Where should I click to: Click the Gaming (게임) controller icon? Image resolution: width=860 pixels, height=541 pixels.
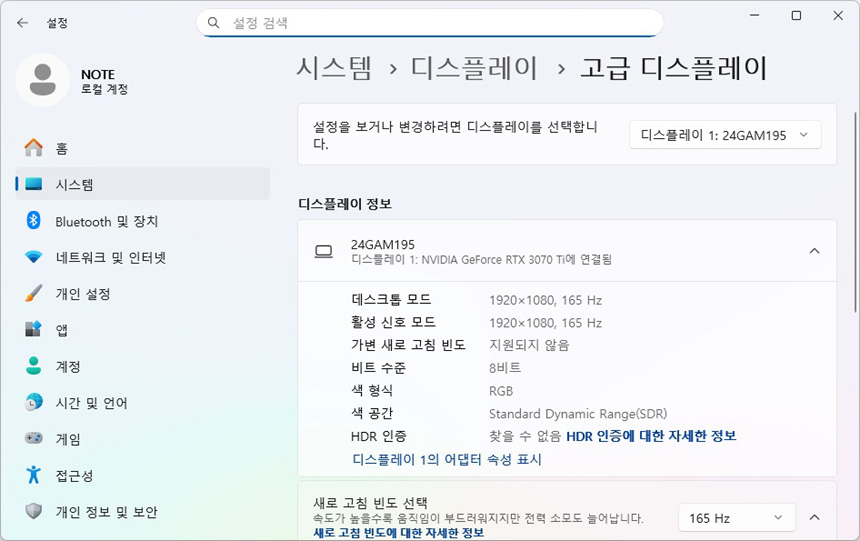pos(34,439)
